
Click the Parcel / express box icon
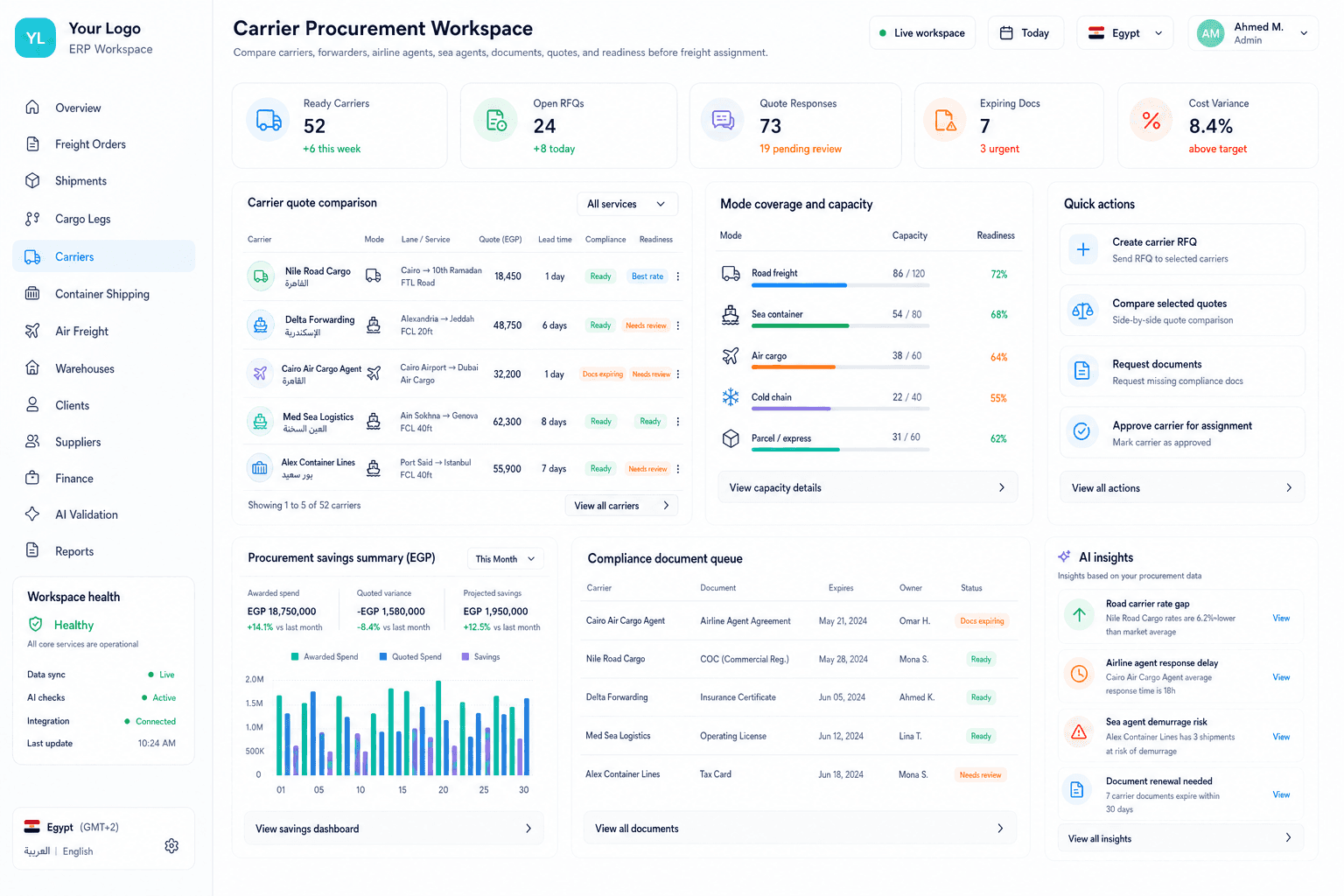click(x=731, y=438)
